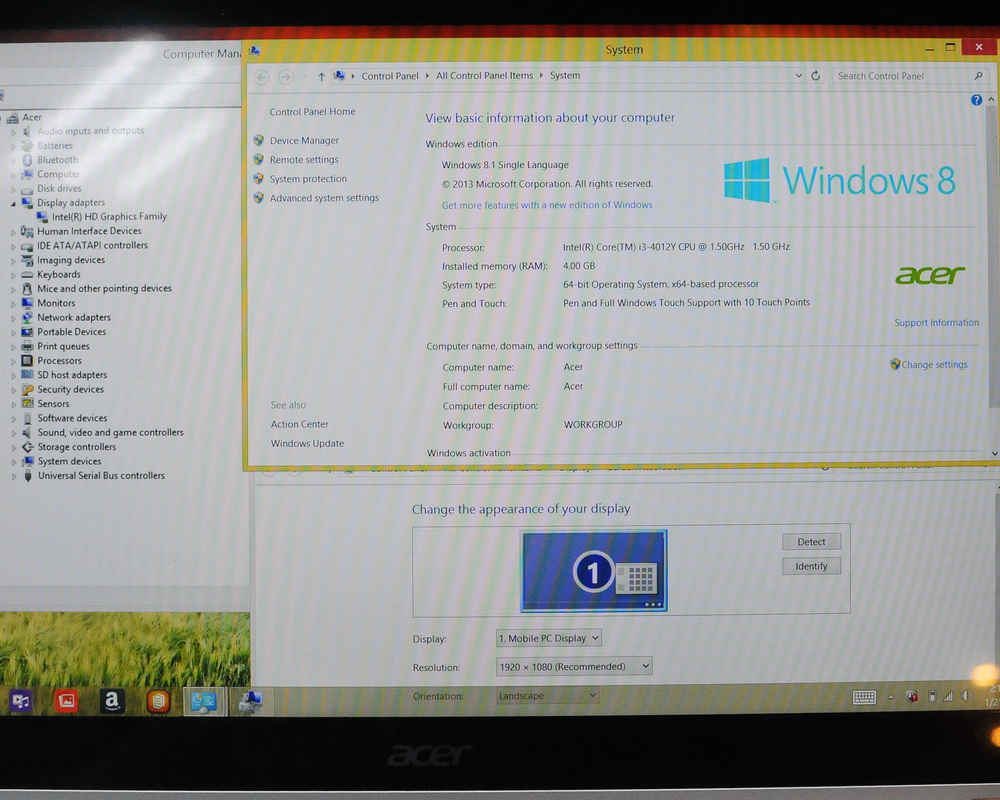1000x800 pixels.
Task: Select Sound, video and game controllers
Action: (x=110, y=433)
